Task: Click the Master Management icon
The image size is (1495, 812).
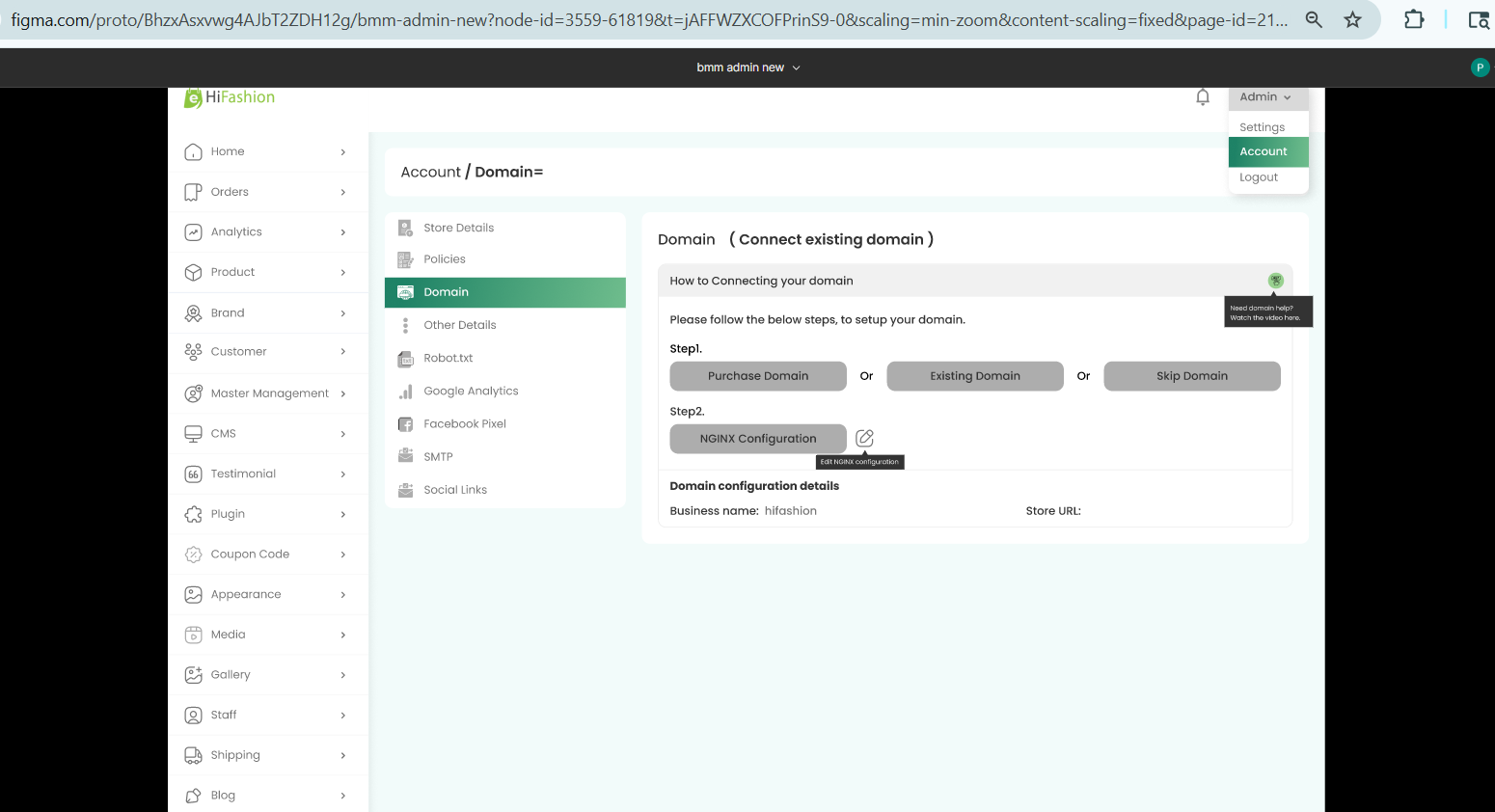Action: [x=193, y=393]
